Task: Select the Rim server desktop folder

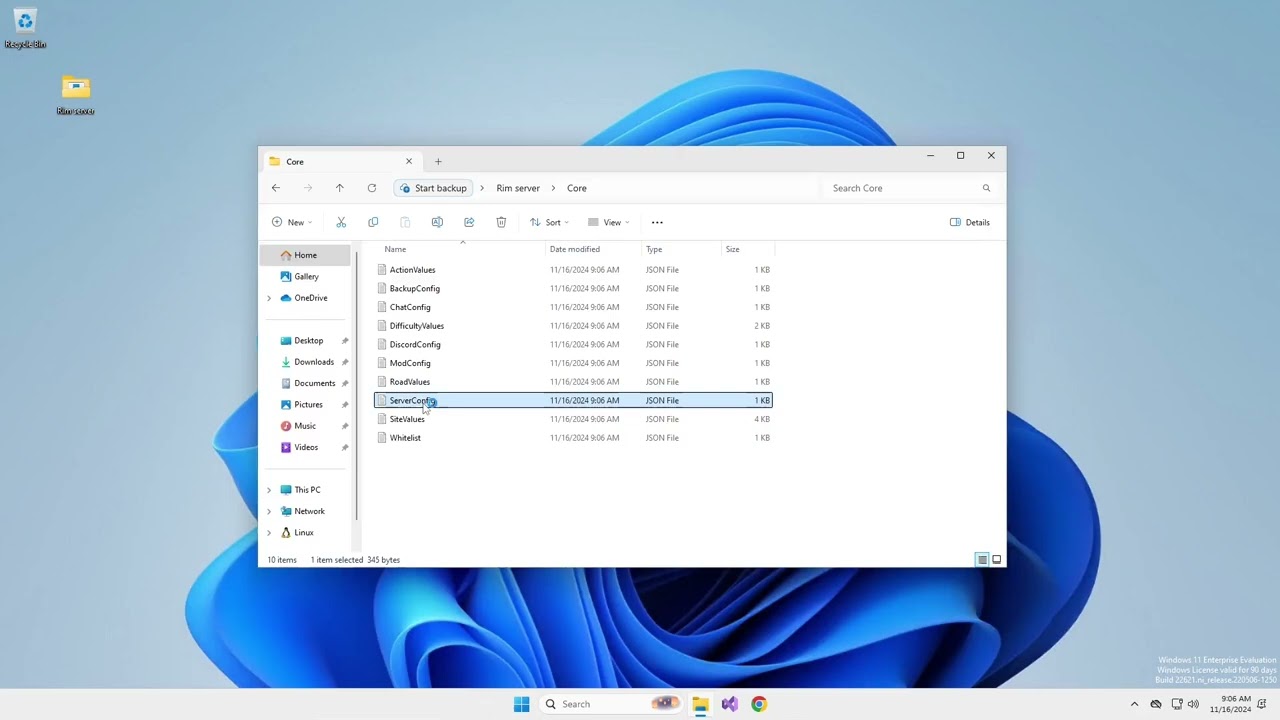Action: (x=76, y=95)
